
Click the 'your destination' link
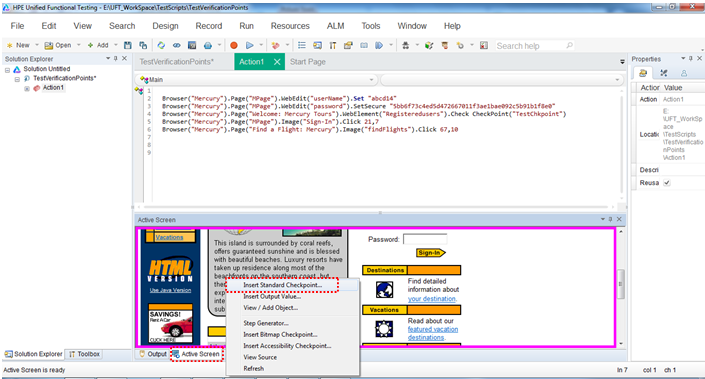click(432, 299)
